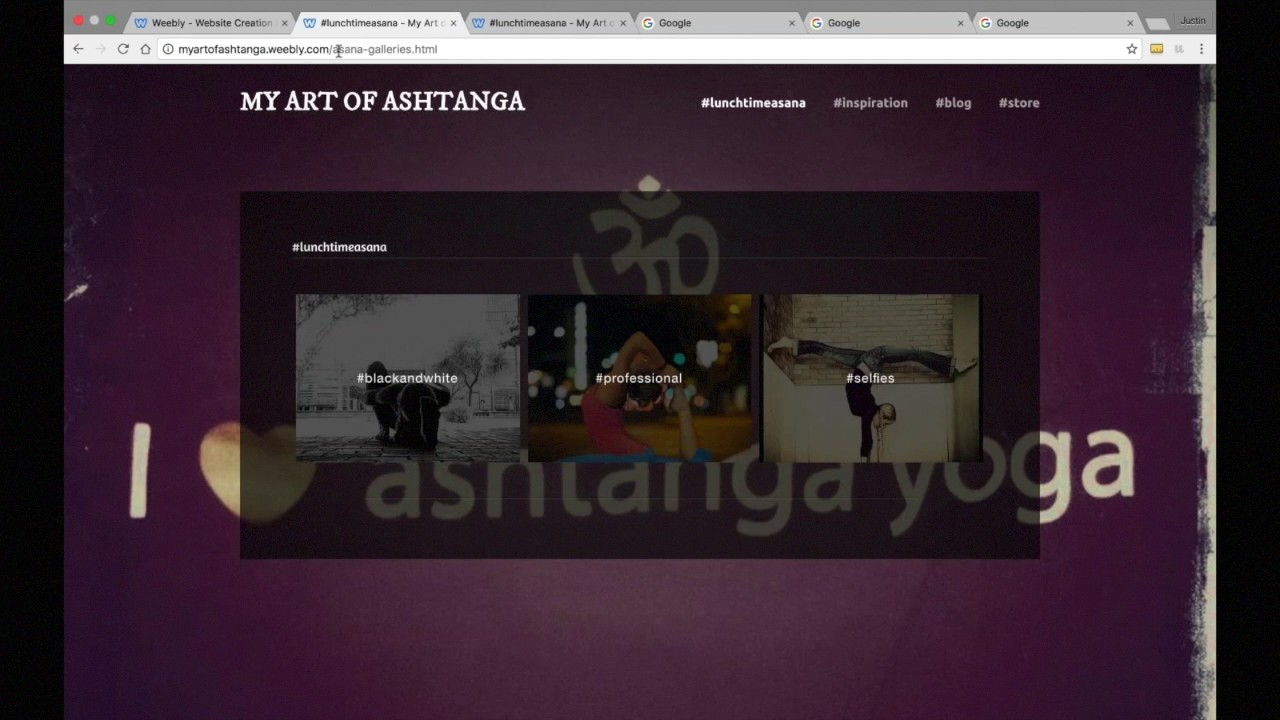Open the Chrome three-dot menu

point(1201,49)
